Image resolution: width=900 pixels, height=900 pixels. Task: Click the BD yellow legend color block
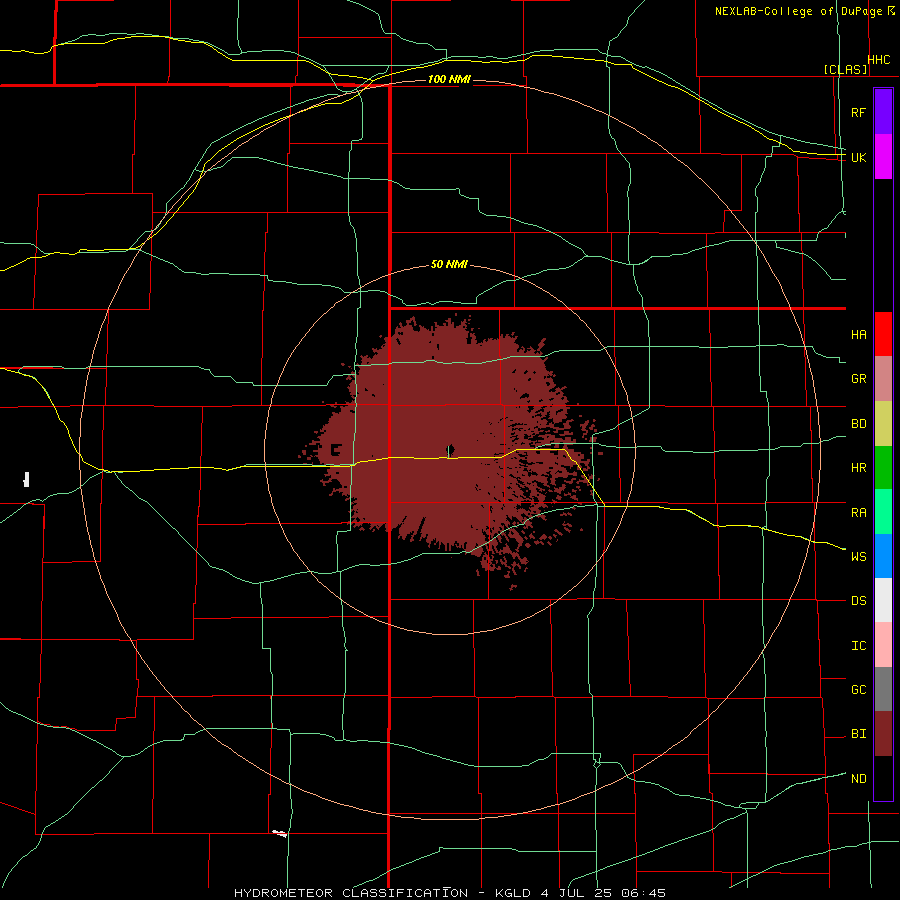(x=883, y=423)
